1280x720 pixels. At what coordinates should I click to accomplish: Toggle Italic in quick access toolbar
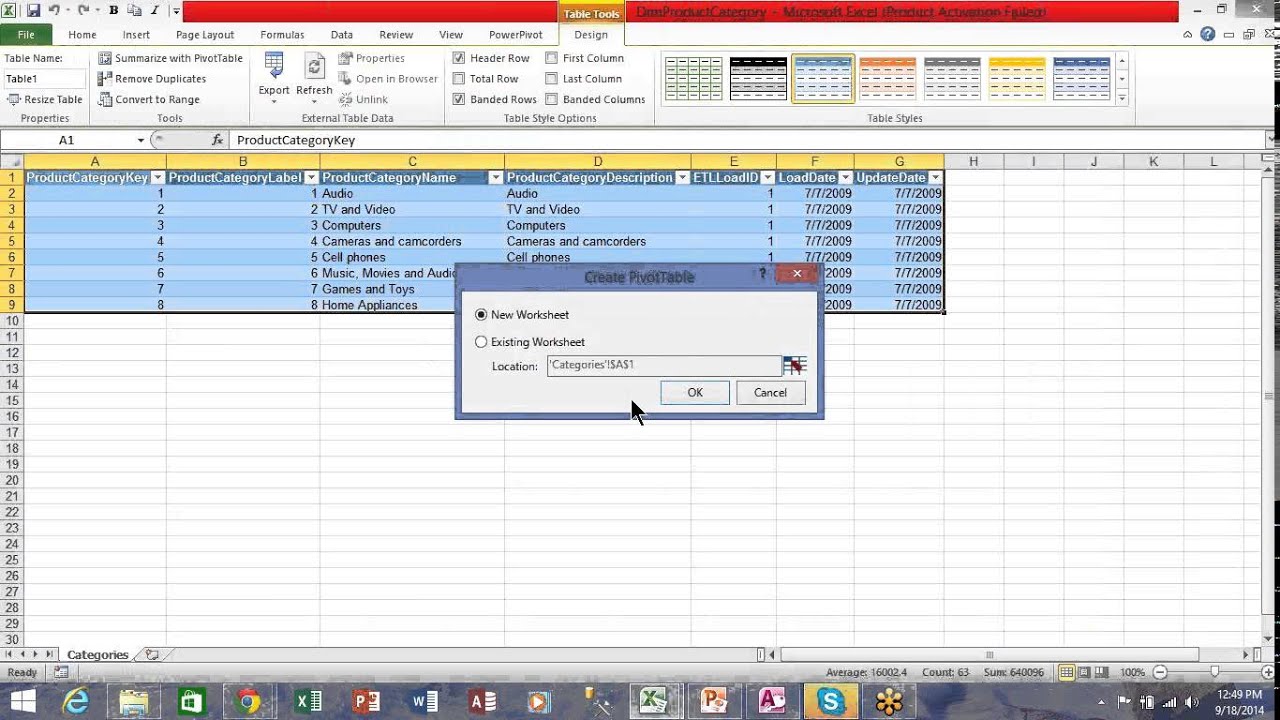154,11
